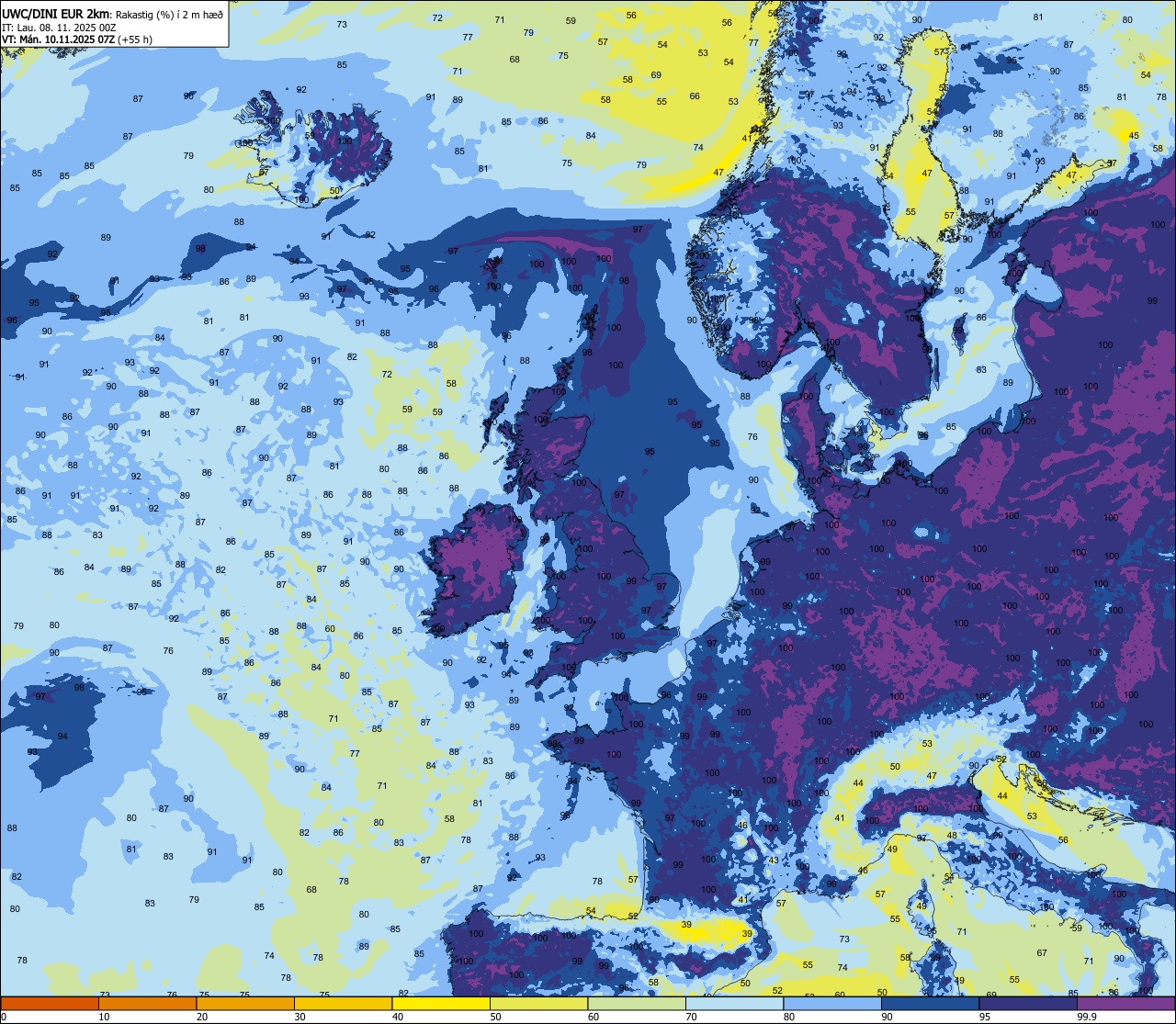Click the 50 humidity value in southern Iceland
The image size is (1176, 1024).
point(335,191)
